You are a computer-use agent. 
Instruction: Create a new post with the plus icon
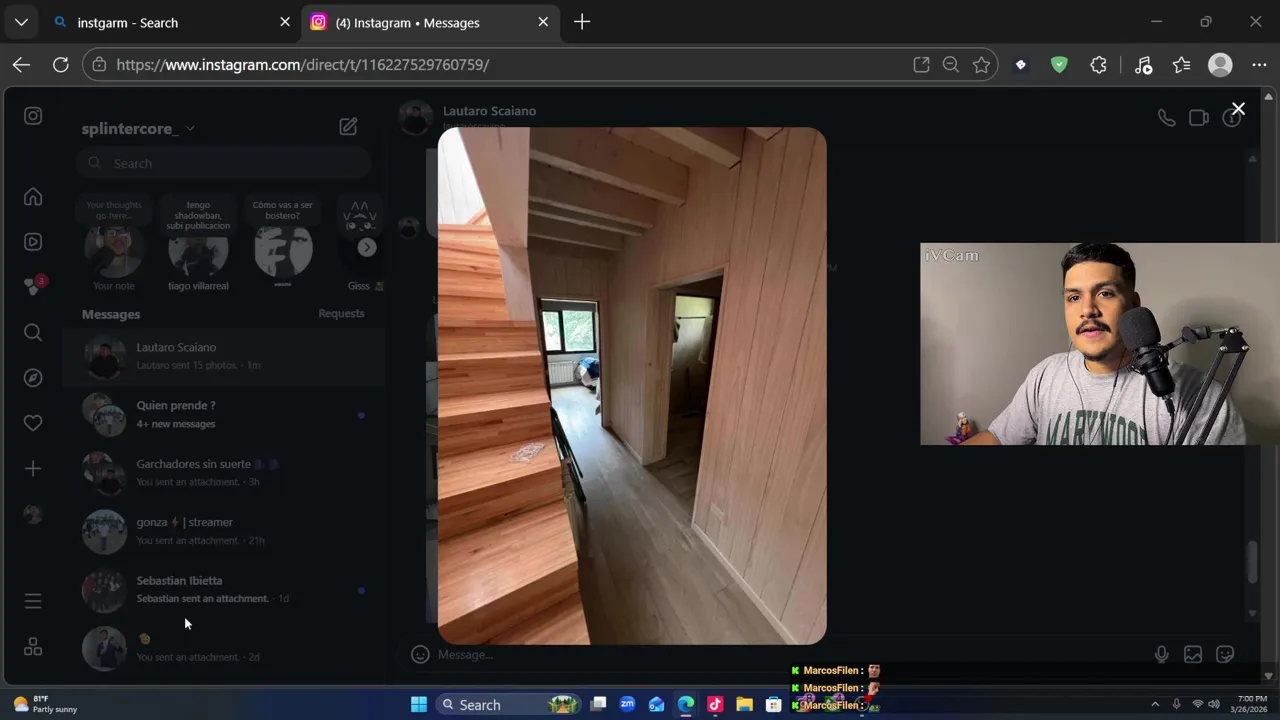pos(33,469)
